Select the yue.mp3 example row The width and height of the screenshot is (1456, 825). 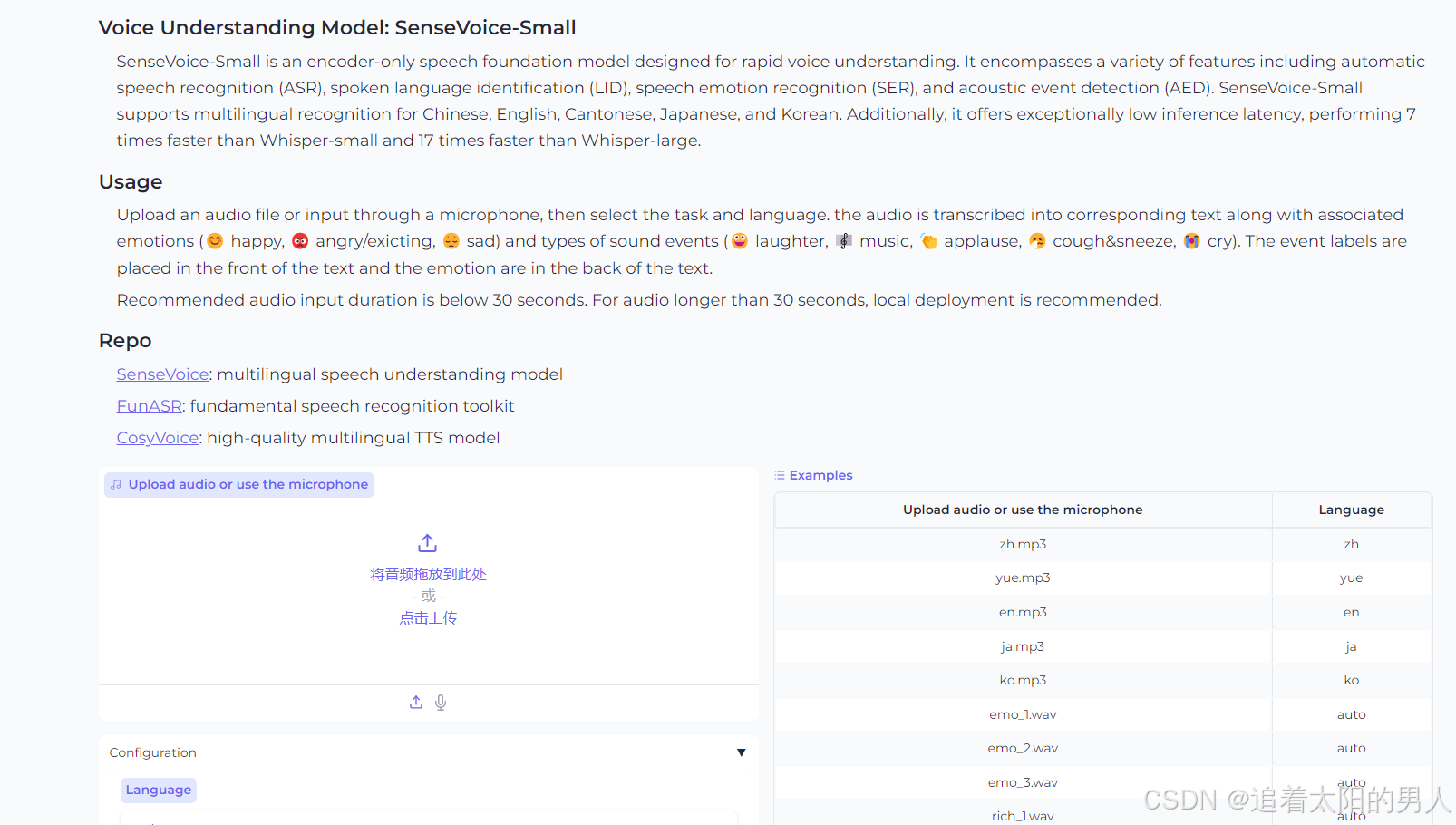(x=1103, y=577)
